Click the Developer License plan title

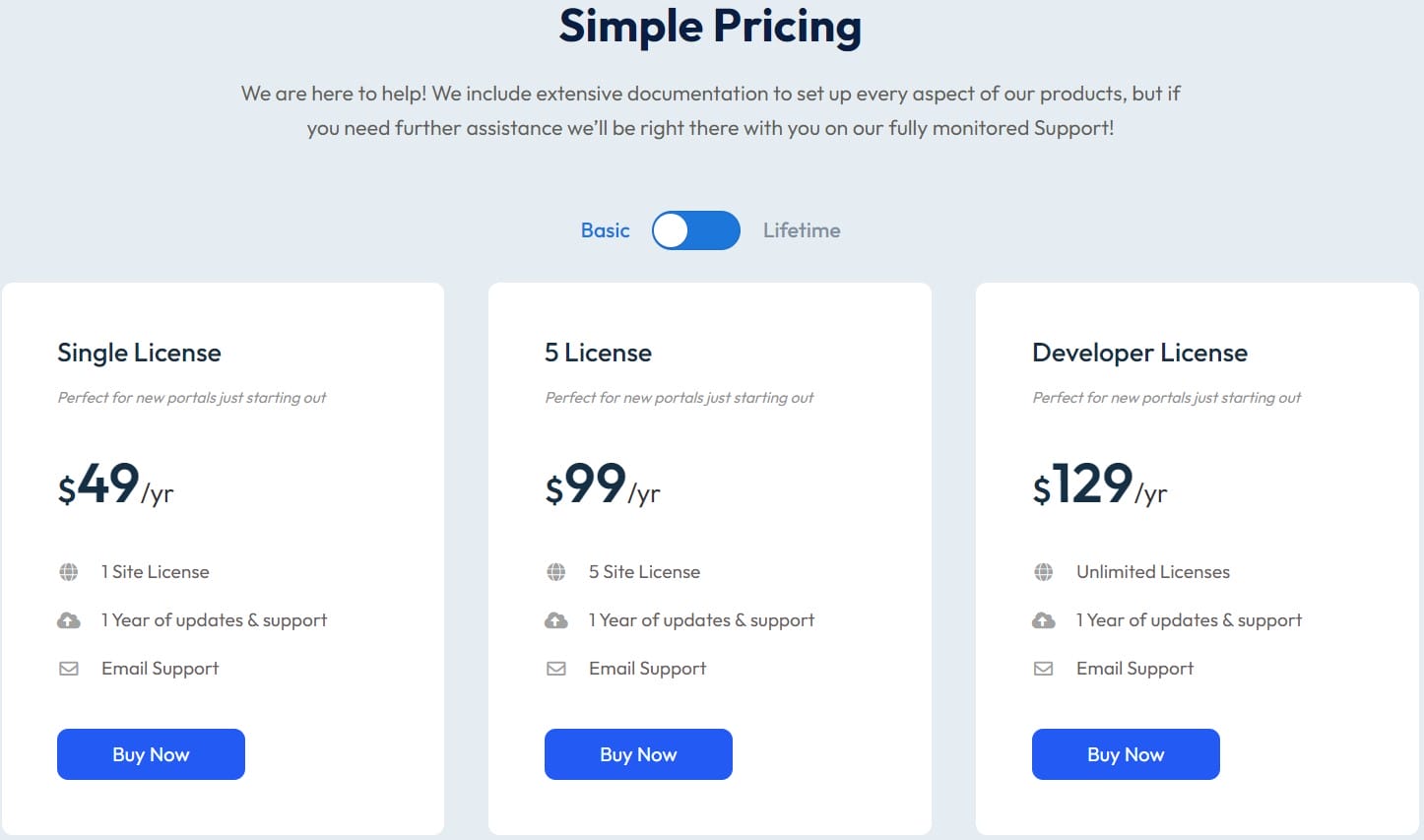point(1139,353)
